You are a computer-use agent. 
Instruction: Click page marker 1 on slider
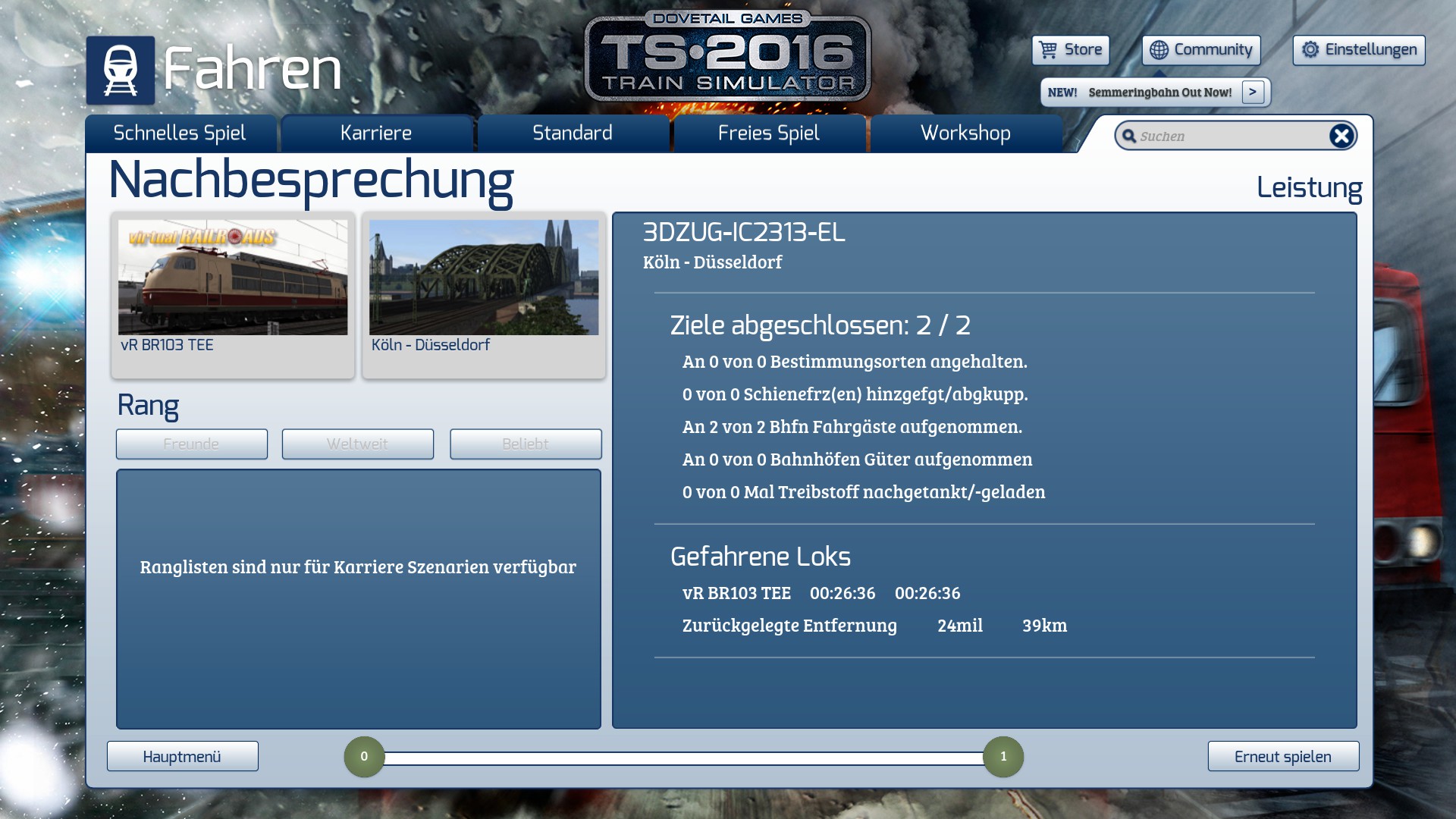click(x=1003, y=756)
